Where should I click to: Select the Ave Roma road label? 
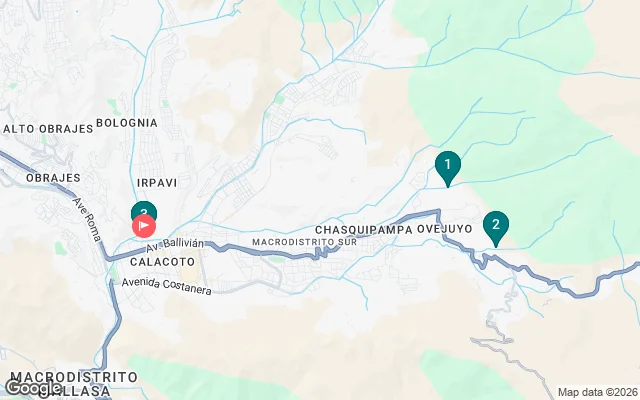[x=87, y=219]
